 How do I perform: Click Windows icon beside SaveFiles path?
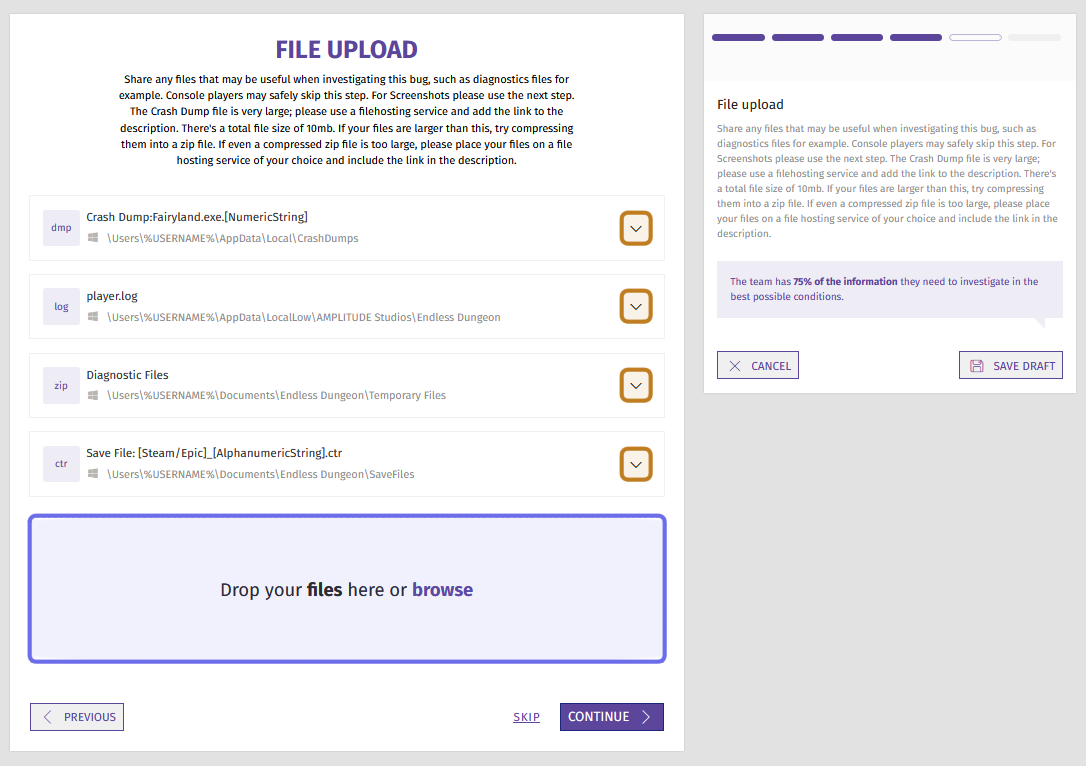93,474
